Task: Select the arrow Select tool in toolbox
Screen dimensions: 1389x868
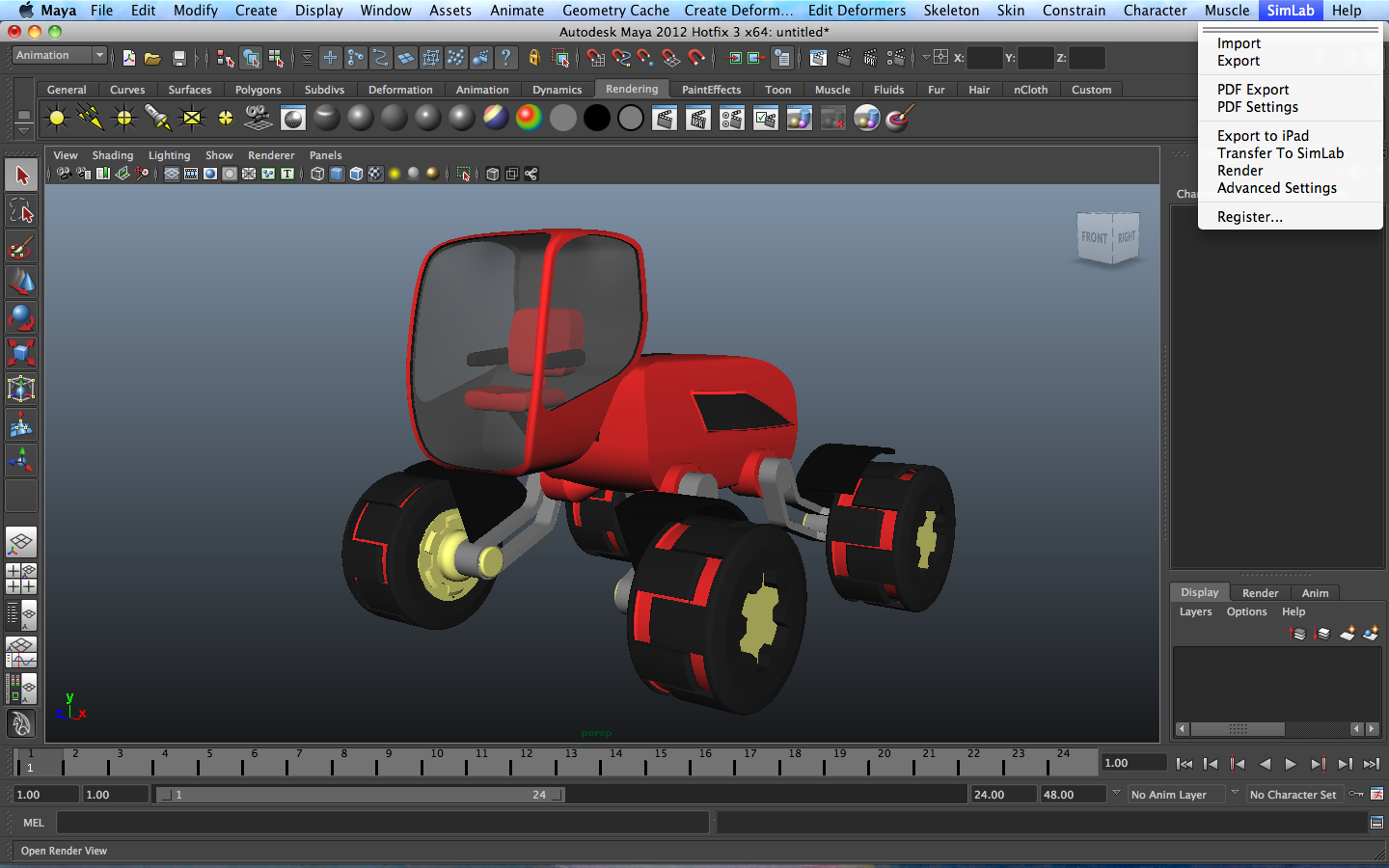Action: pyautogui.click(x=21, y=176)
